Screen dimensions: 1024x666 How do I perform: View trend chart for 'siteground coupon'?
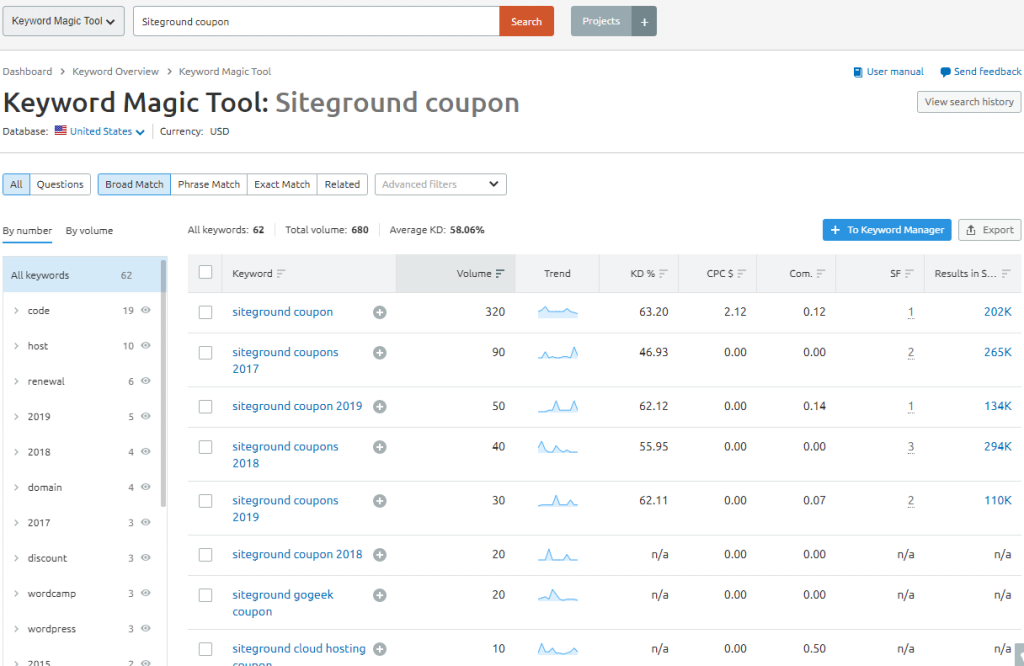(x=558, y=312)
